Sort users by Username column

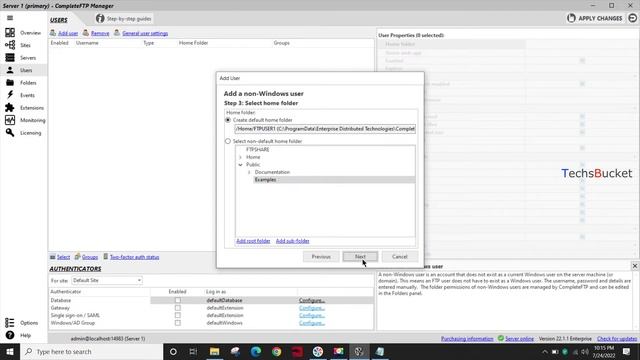(87, 43)
